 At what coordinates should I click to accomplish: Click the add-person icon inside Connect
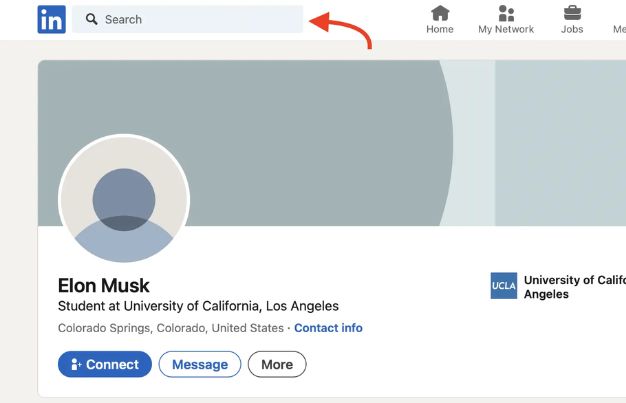point(76,365)
